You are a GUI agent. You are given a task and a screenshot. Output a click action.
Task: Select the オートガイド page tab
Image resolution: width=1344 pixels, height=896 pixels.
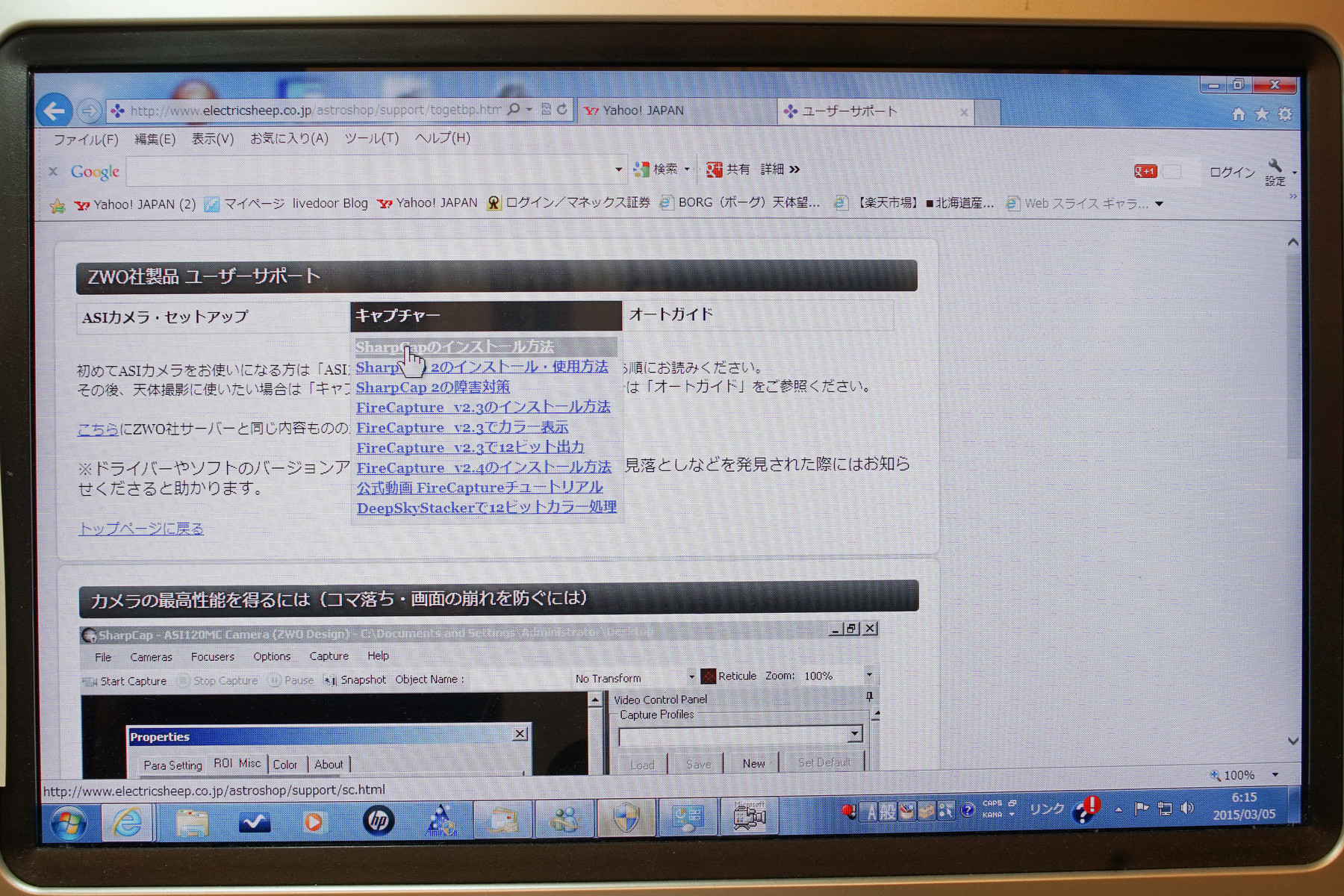click(x=758, y=315)
